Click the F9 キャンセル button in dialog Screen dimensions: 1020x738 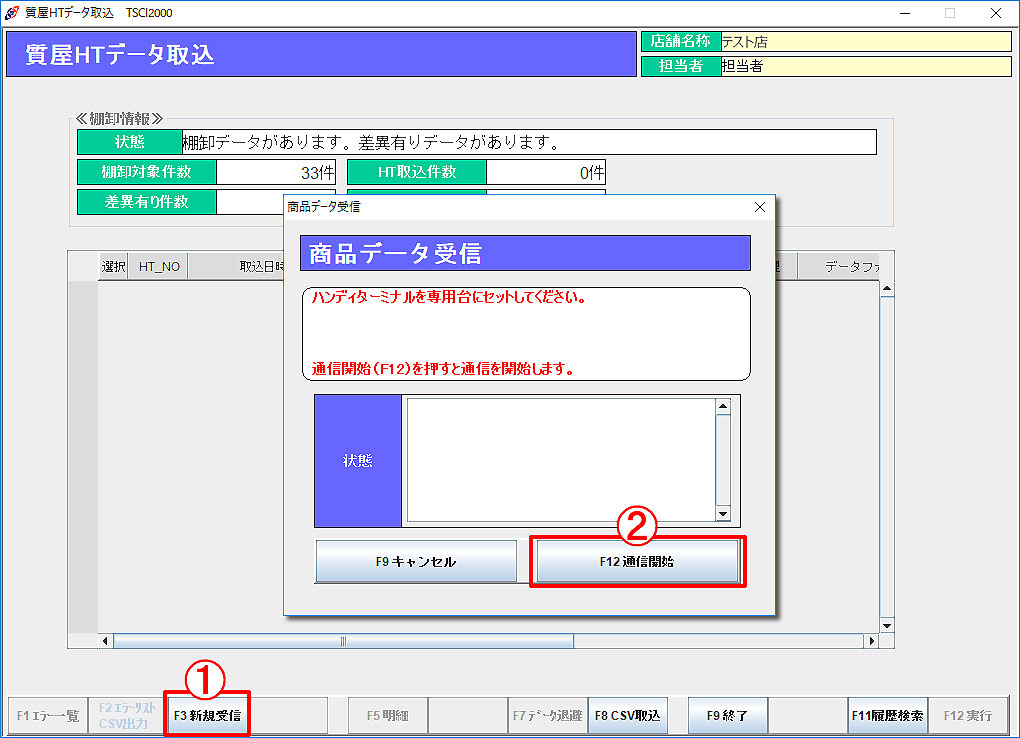coord(416,561)
